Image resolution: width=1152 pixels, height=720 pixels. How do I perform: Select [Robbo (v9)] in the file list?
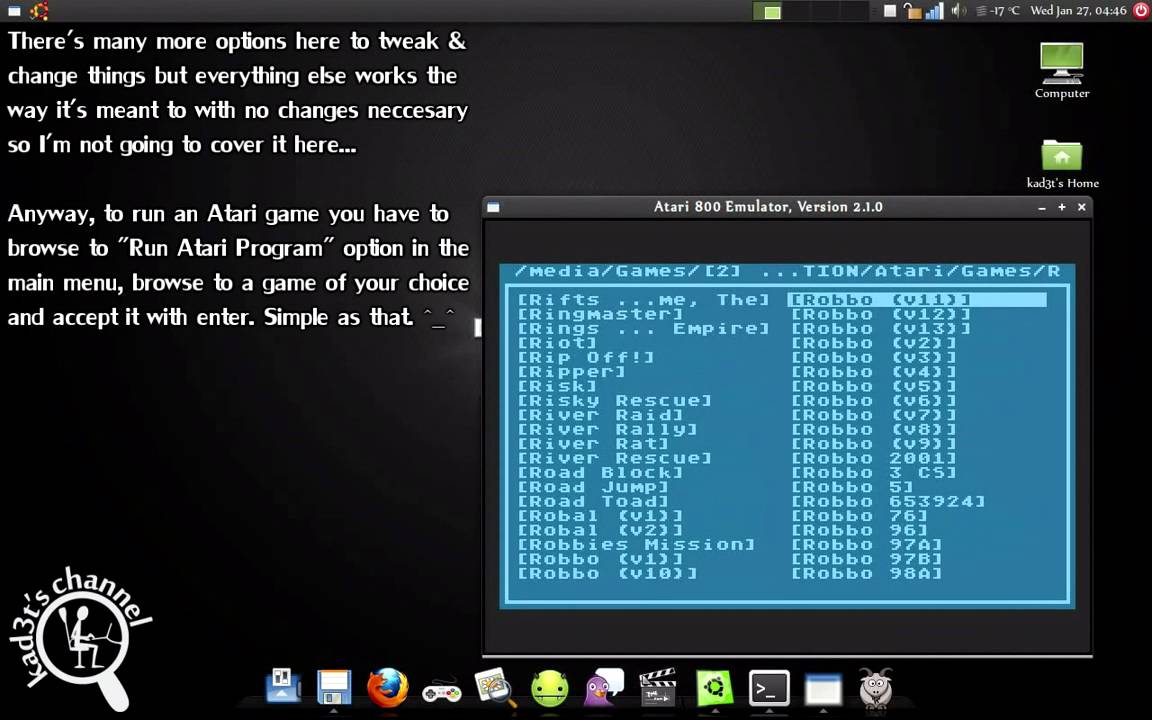click(x=874, y=444)
